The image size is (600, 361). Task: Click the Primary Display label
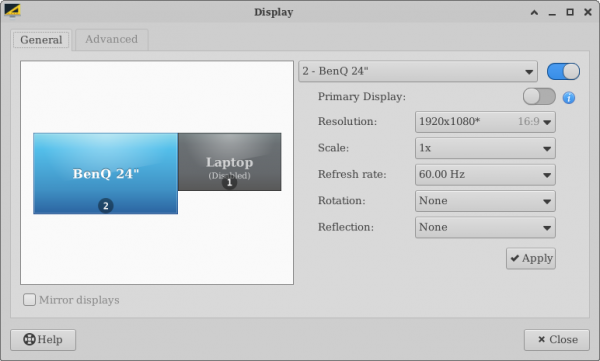(x=362, y=96)
